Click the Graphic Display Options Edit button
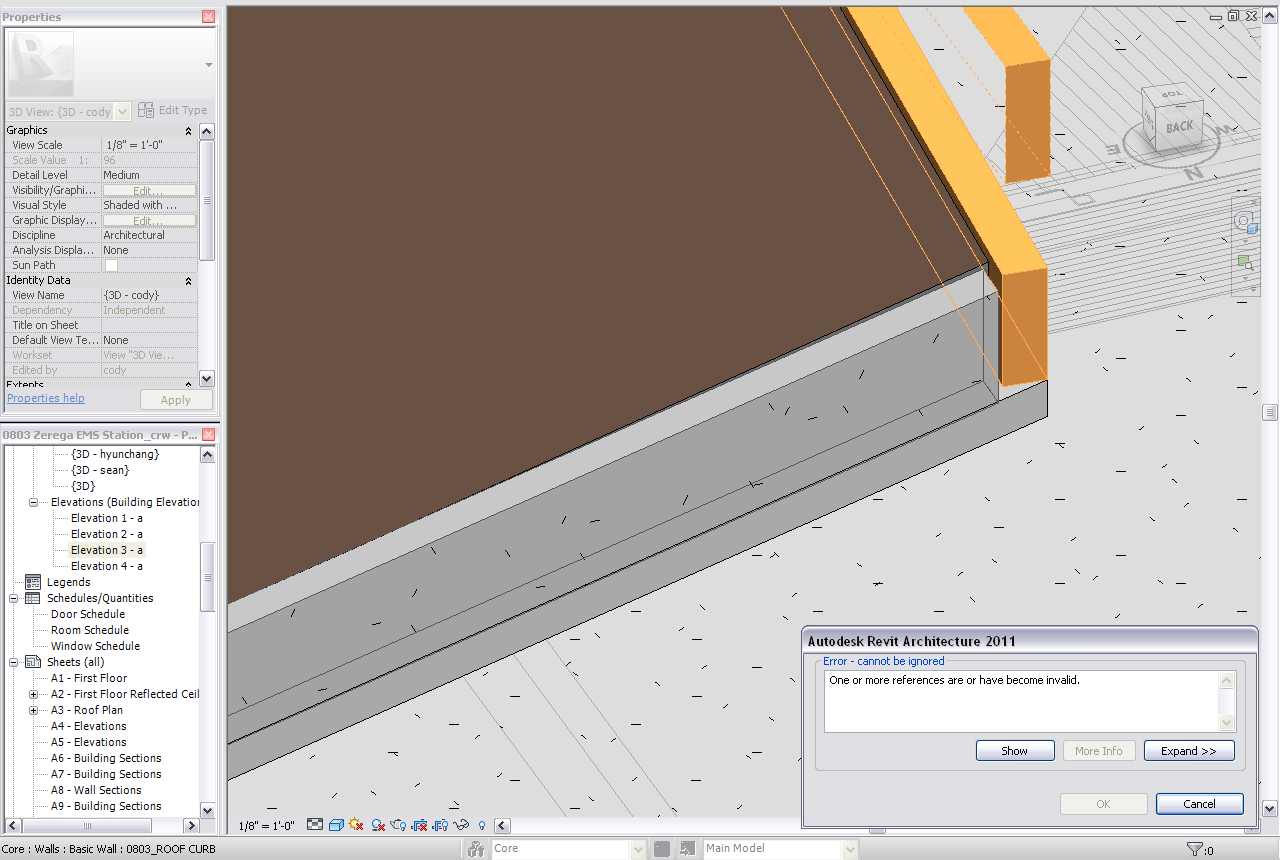This screenshot has width=1280, height=860. (149, 221)
